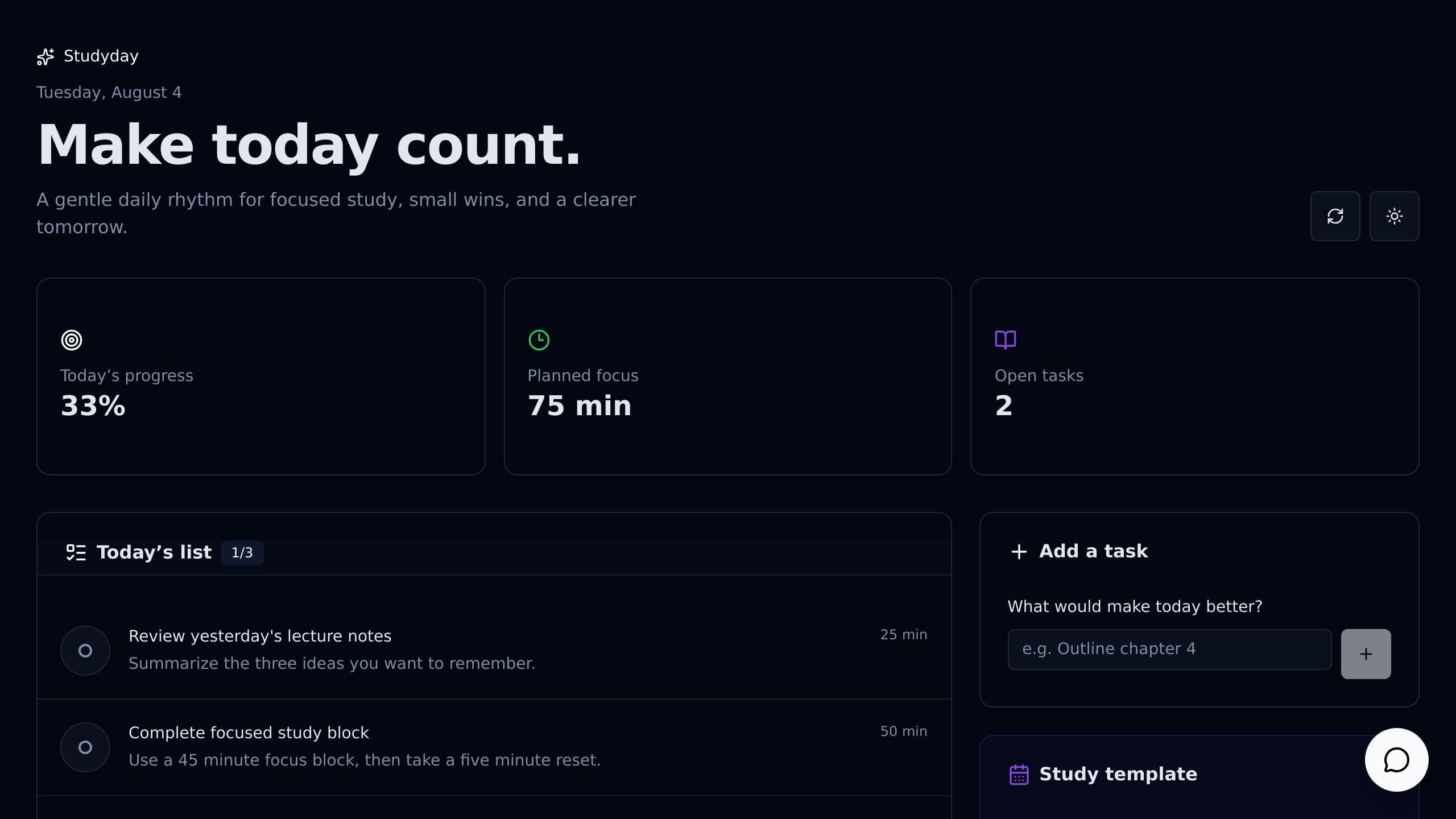Click the 50 min duration label
Screen dimensions: 1456x819
904,731
